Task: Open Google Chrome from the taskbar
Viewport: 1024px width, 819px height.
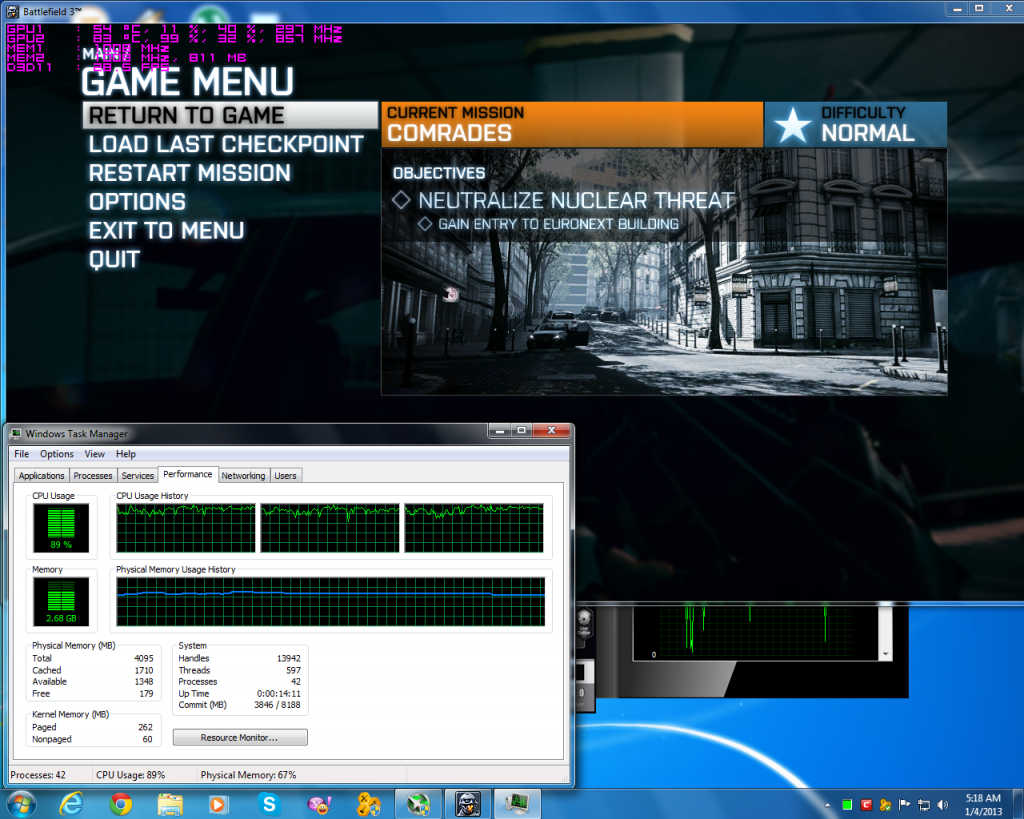Action: [x=121, y=804]
